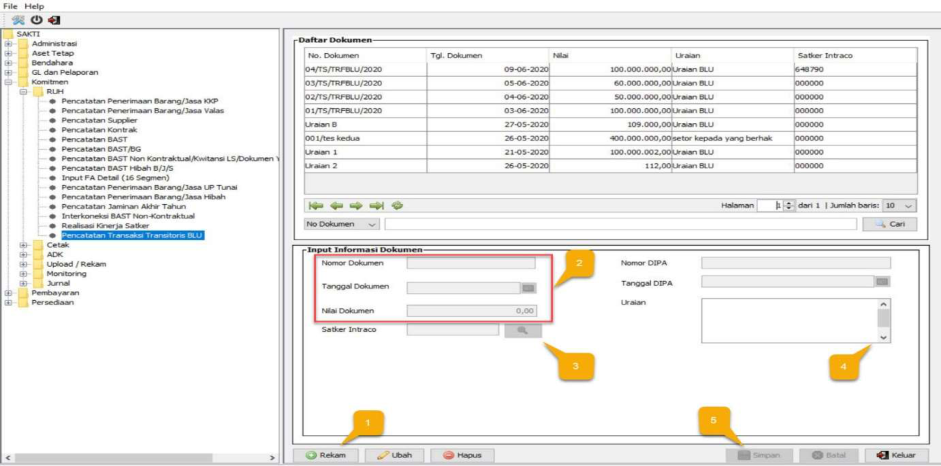Click the Nomor Dokumen input field
941x466 pixels.
(471, 264)
